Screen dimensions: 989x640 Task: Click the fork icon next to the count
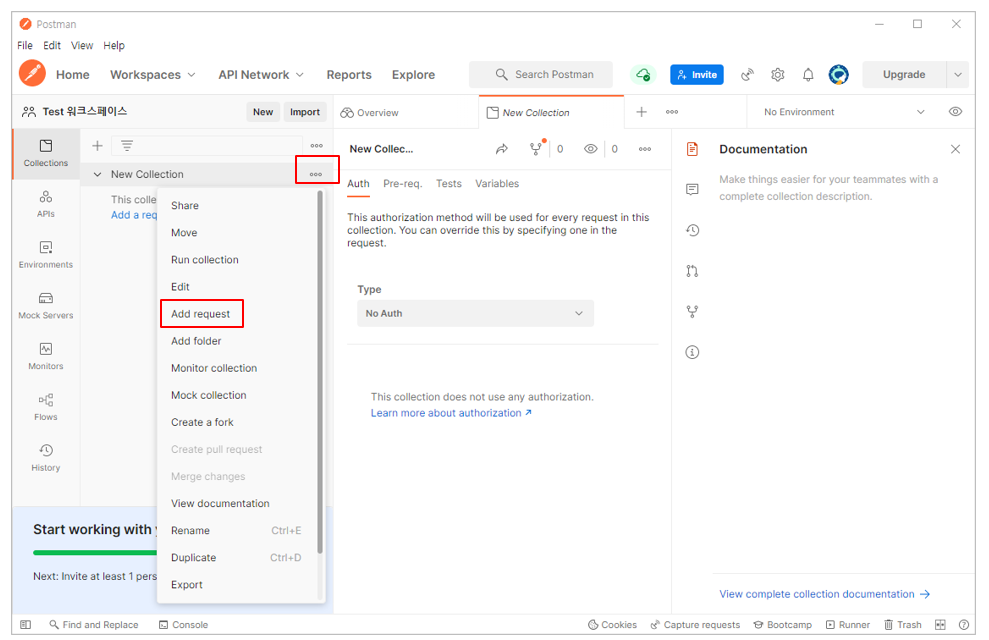535,149
